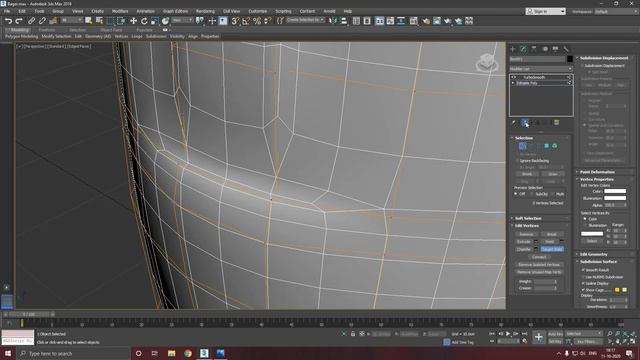
Task: Open the Modifier List dropdown
Action: 541,69
